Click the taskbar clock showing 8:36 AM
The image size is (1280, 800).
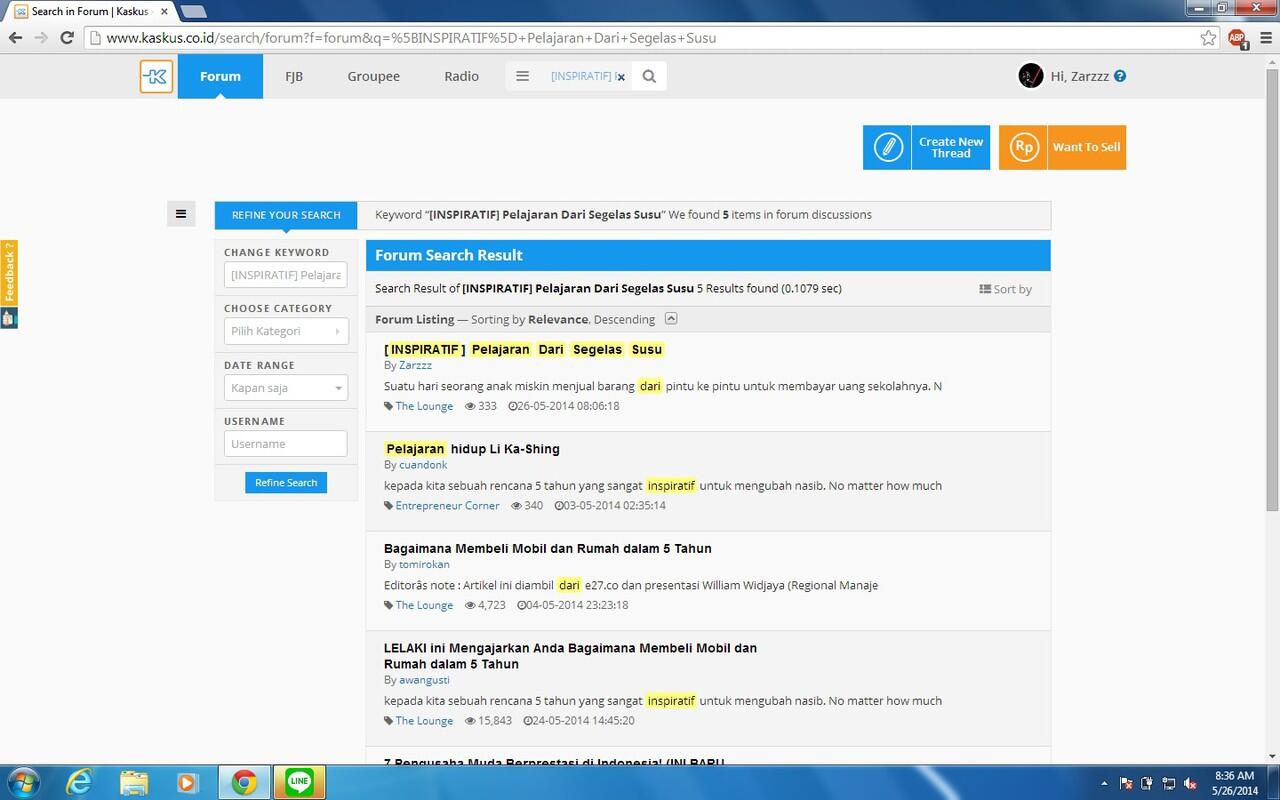tap(1234, 782)
